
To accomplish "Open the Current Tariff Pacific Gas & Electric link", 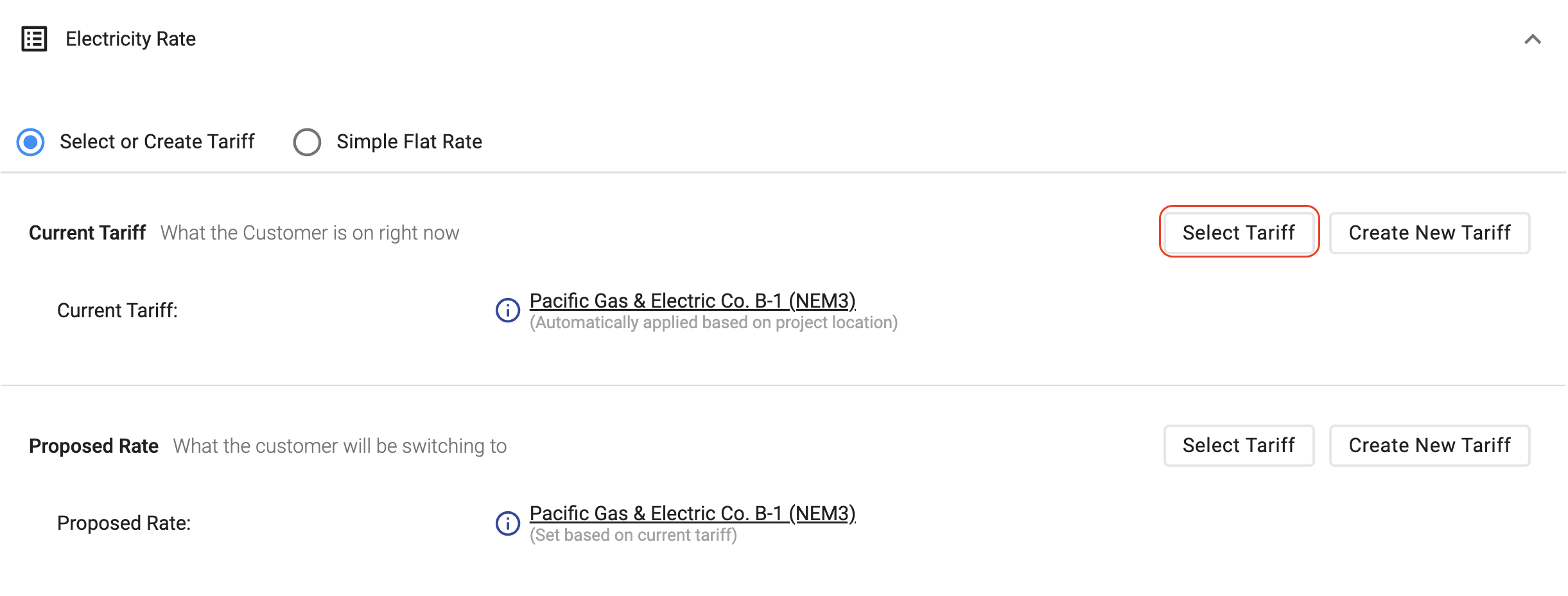I will pyautogui.click(x=692, y=301).
